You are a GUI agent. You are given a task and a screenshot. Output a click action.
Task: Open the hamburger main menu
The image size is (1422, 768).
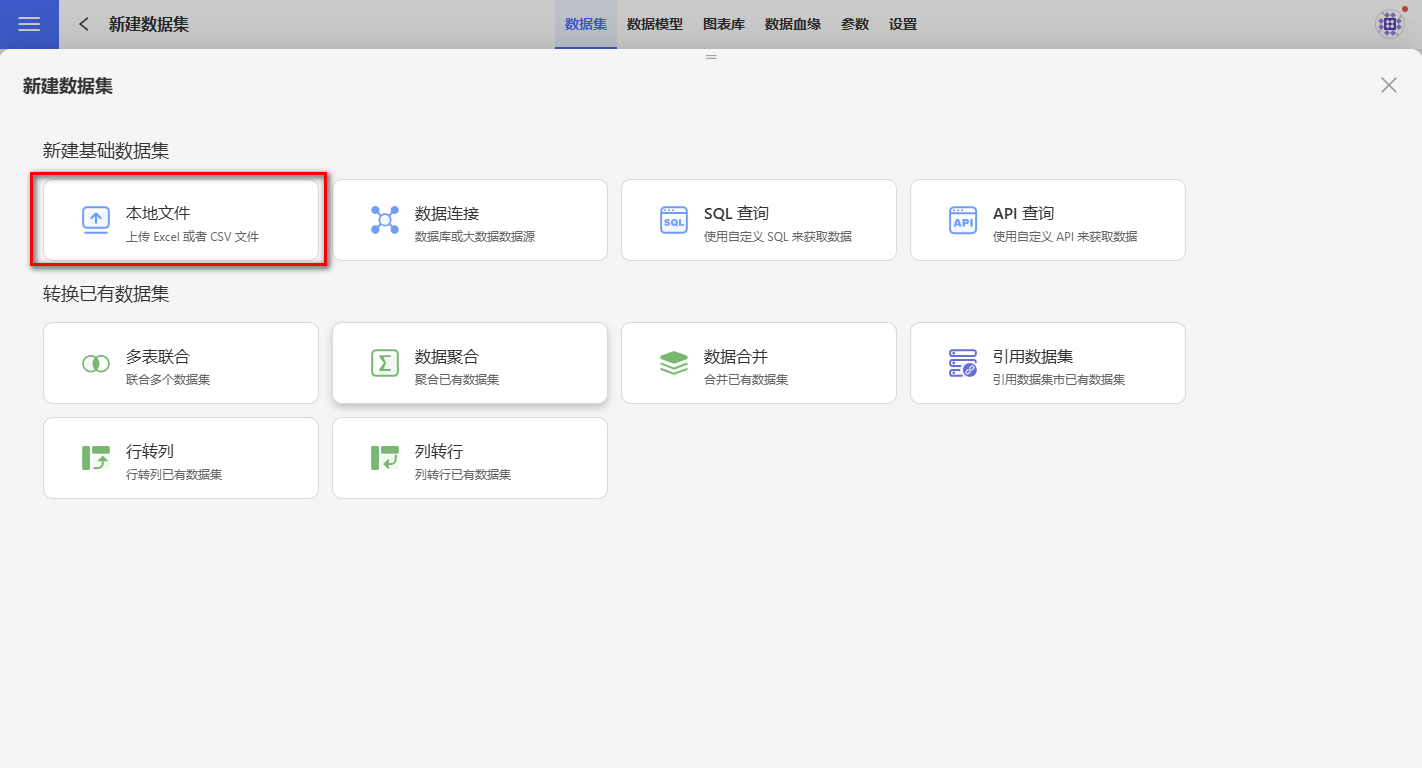coord(29,24)
